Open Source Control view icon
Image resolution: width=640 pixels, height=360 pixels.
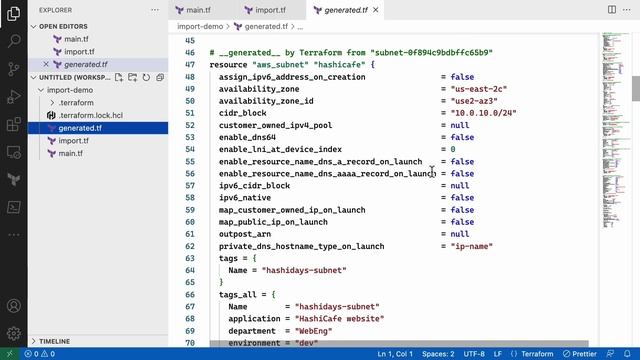point(13,69)
